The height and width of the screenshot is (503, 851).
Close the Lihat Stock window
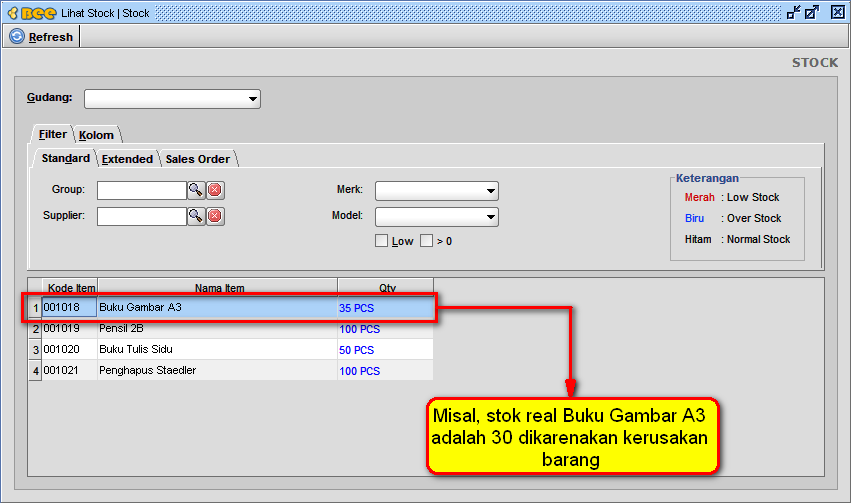point(838,12)
